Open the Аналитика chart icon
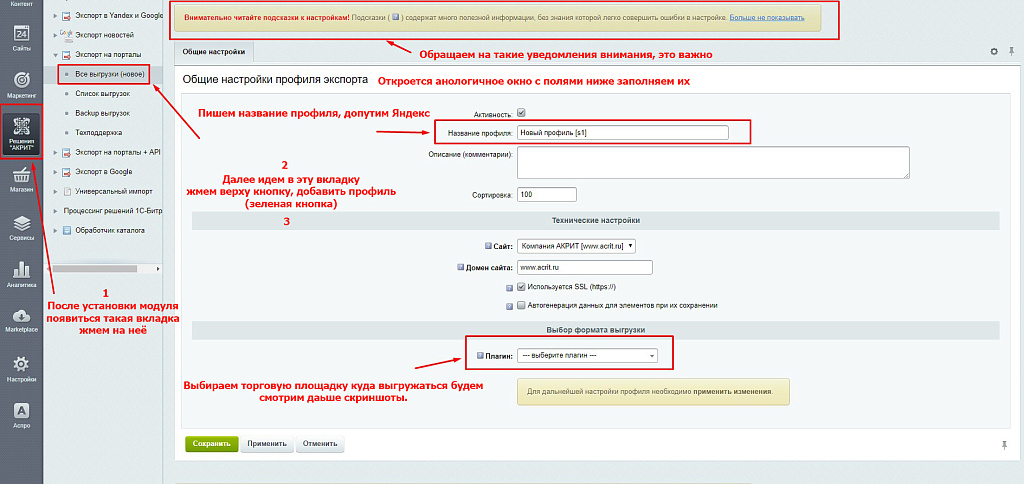This screenshot has width=1024, height=484. click(x=21, y=273)
